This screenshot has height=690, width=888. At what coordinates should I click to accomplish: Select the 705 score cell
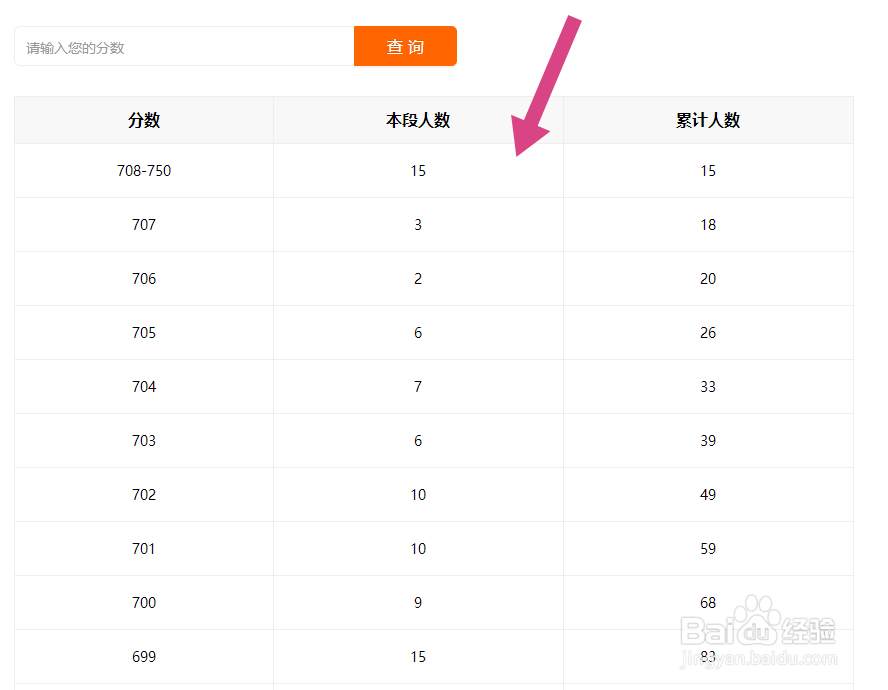click(144, 333)
